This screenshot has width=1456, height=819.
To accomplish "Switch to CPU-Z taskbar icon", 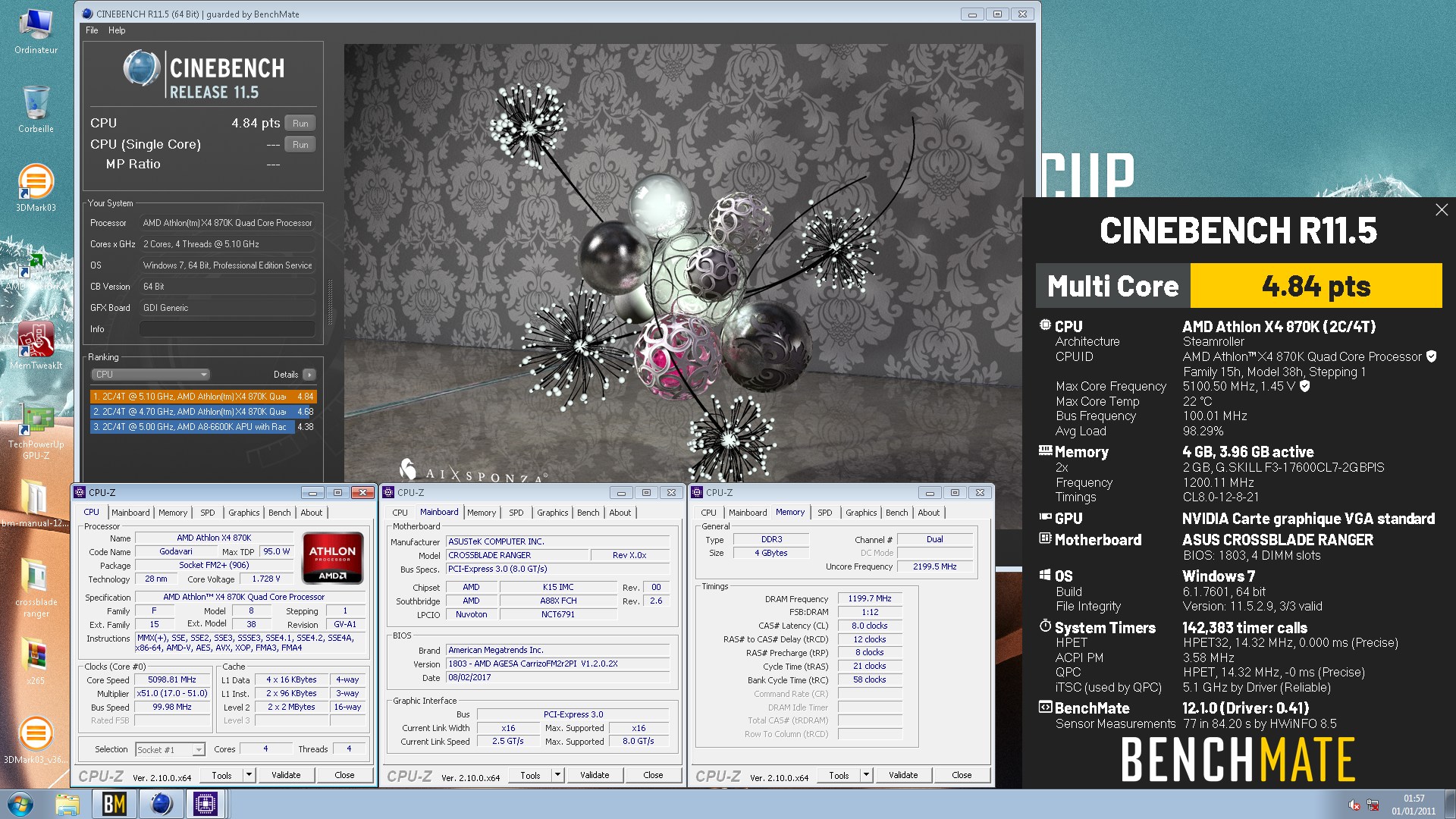I will 206,804.
